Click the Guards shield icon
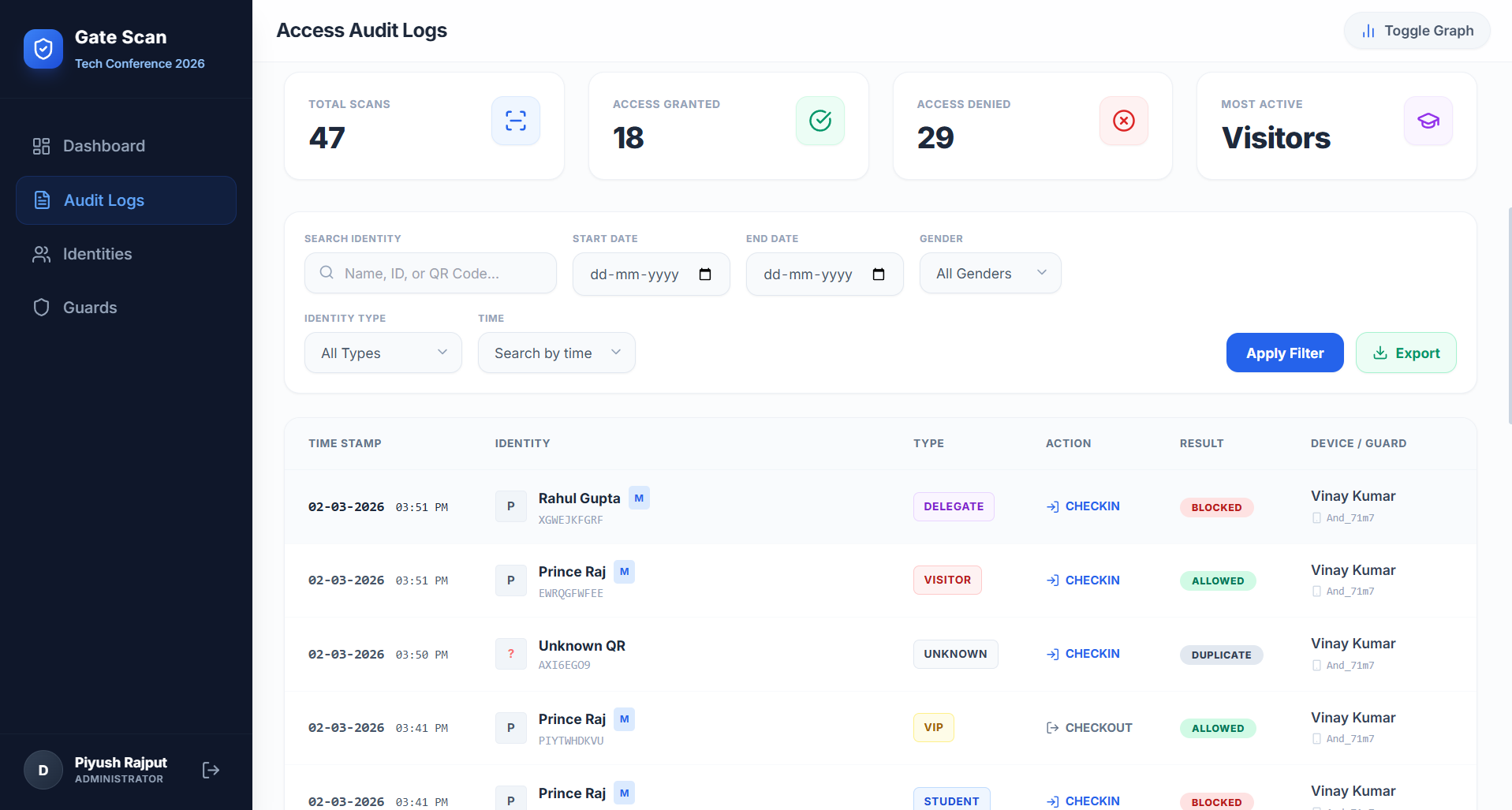The width and height of the screenshot is (1512, 810). (x=41, y=307)
